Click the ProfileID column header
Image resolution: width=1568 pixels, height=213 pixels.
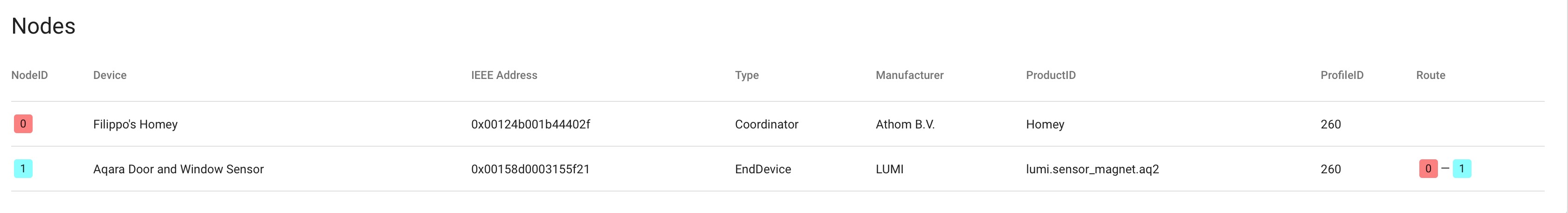1341,75
